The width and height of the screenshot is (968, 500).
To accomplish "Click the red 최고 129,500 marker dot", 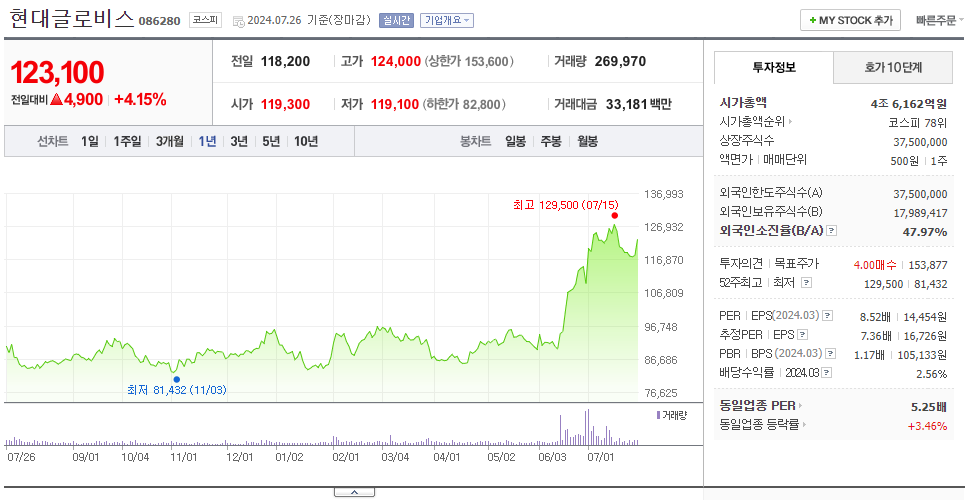I will 614,215.
